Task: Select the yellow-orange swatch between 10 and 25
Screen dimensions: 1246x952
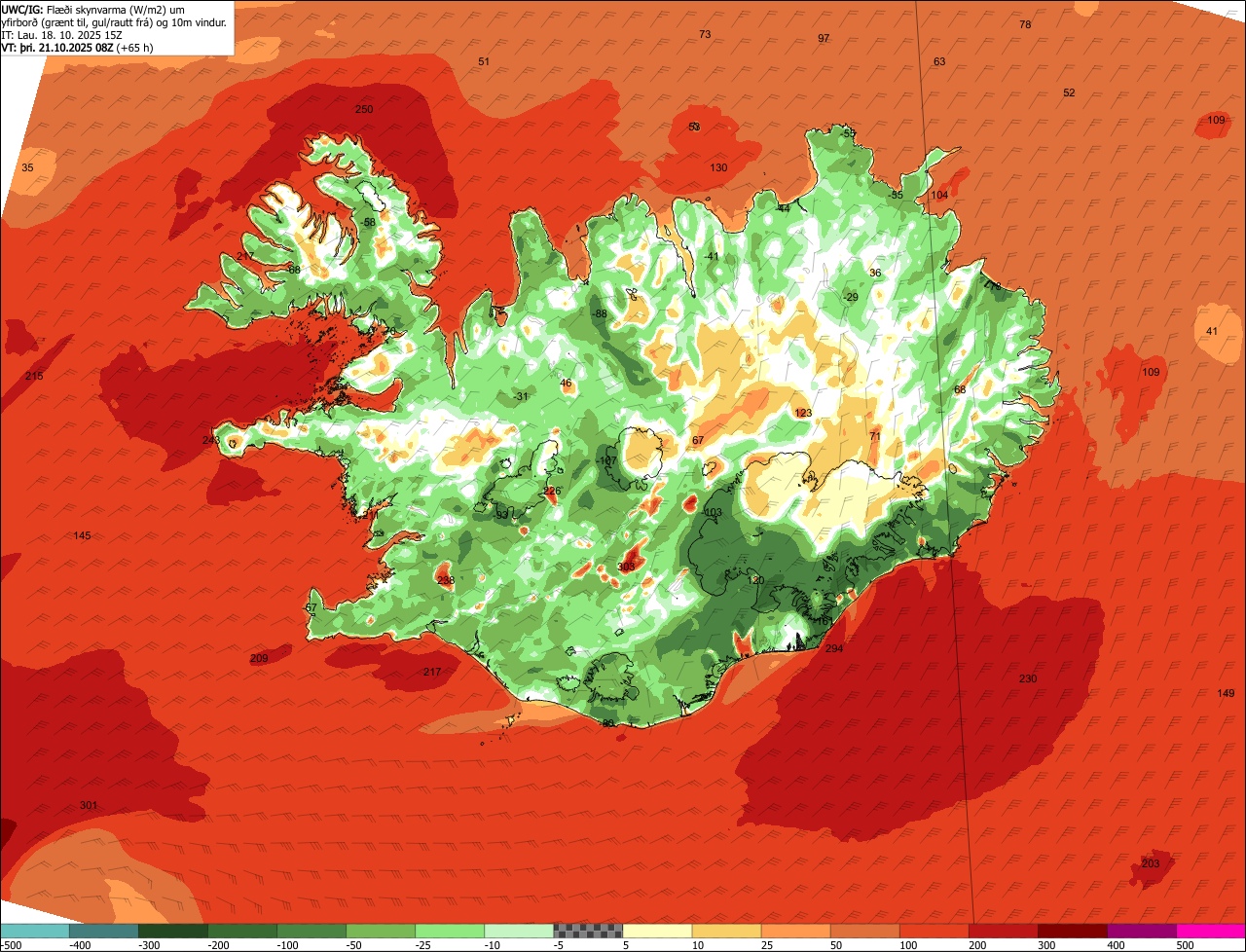Action: (726, 931)
